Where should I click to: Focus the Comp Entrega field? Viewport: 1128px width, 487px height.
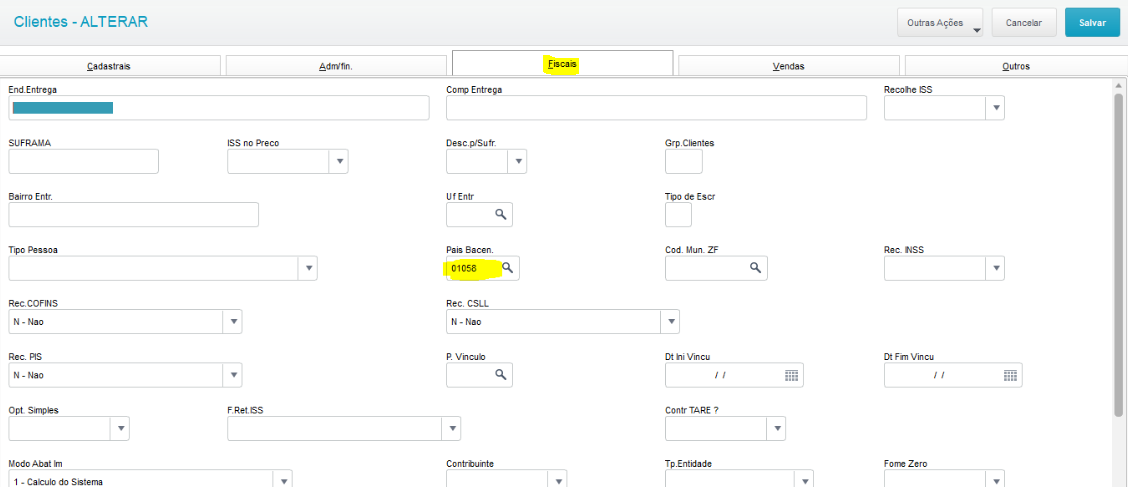(656, 108)
